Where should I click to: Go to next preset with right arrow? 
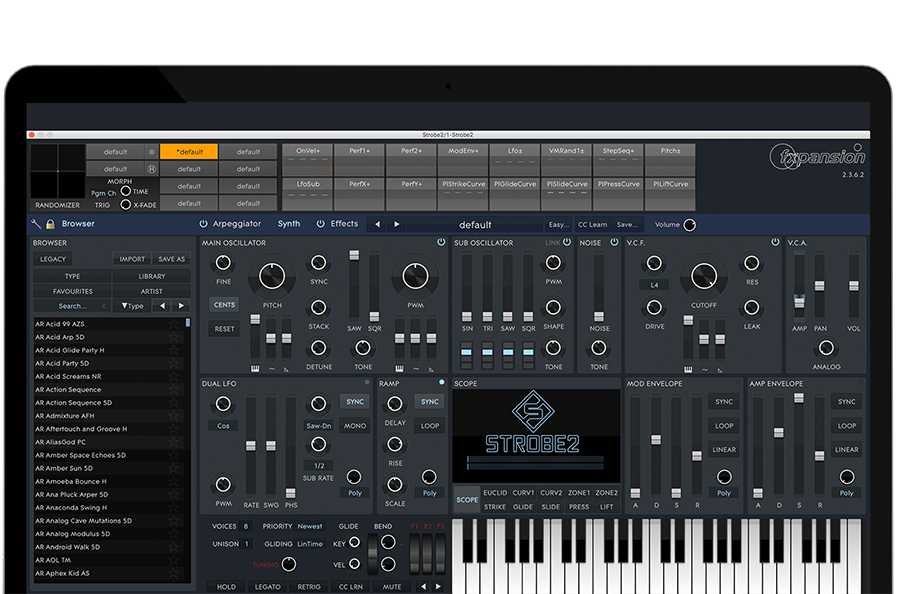tap(397, 224)
